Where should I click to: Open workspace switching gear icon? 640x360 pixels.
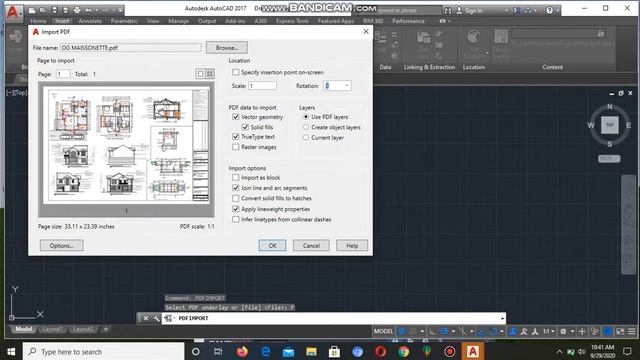click(x=563, y=331)
